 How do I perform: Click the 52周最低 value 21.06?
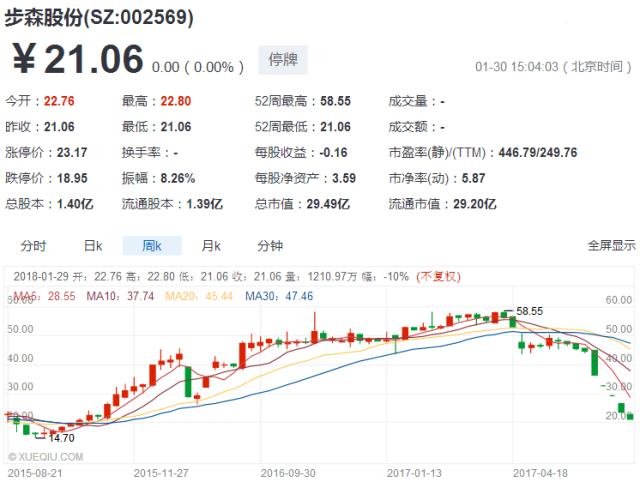click(x=336, y=127)
